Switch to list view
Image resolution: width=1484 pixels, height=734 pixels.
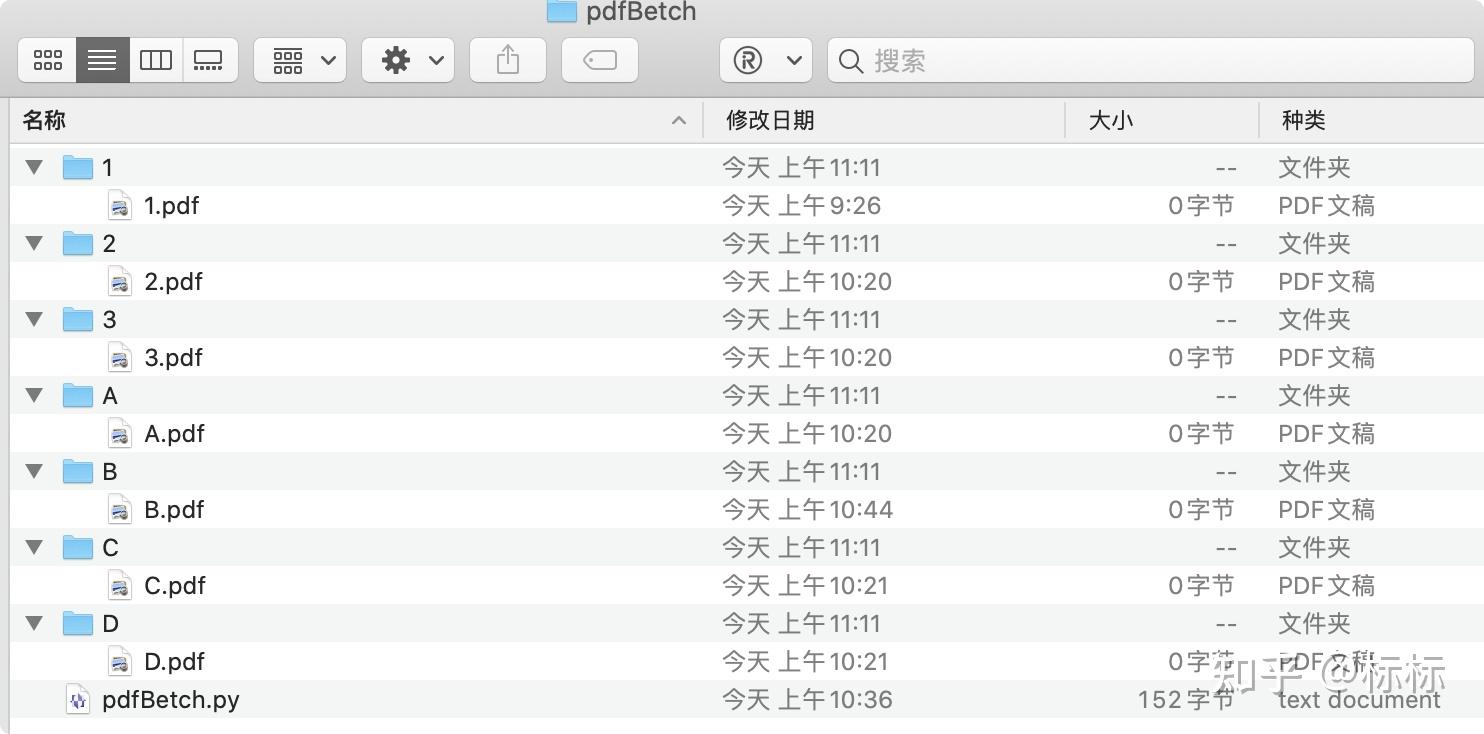click(102, 61)
